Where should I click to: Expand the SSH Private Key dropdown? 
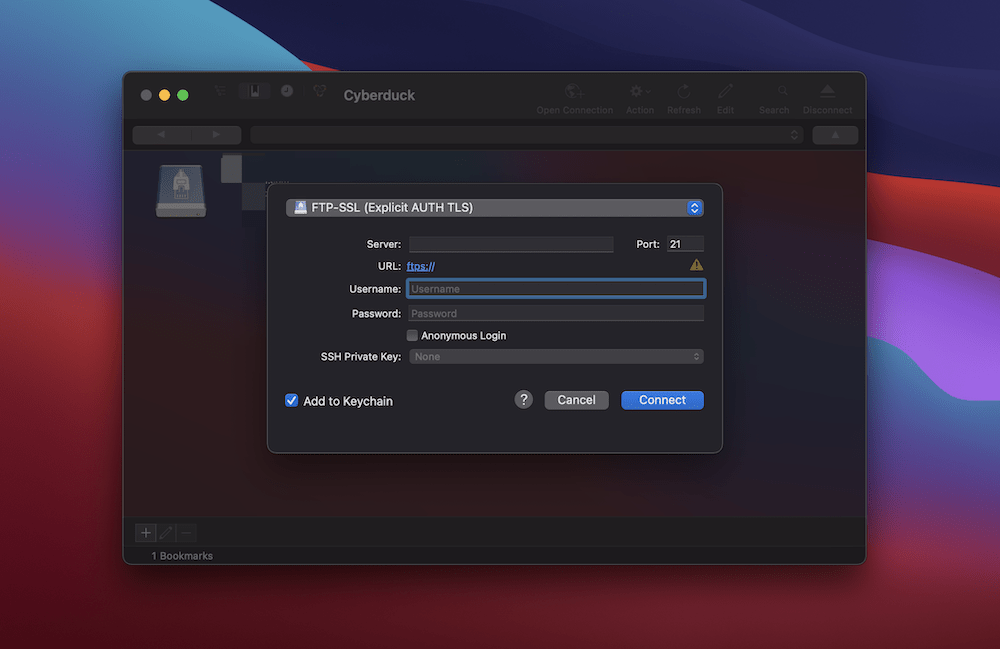tap(555, 357)
